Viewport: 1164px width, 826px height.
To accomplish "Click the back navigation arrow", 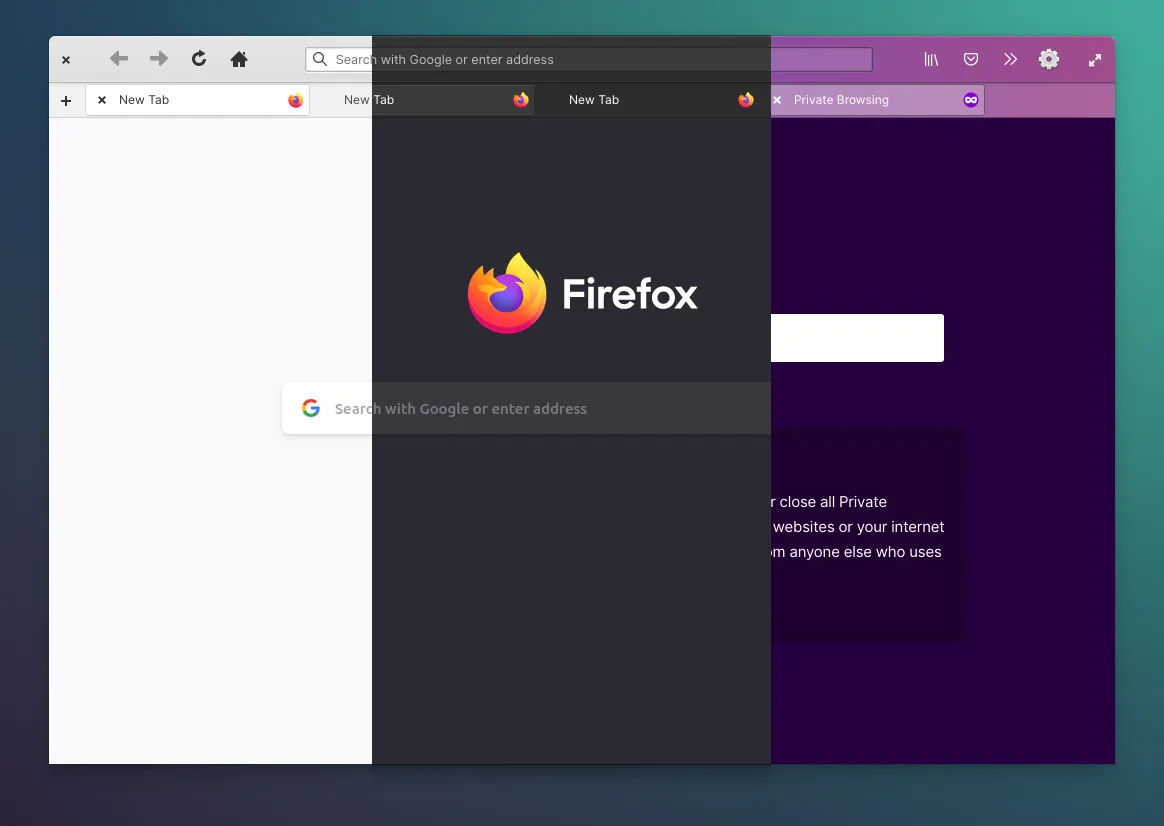I will coord(119,59).
